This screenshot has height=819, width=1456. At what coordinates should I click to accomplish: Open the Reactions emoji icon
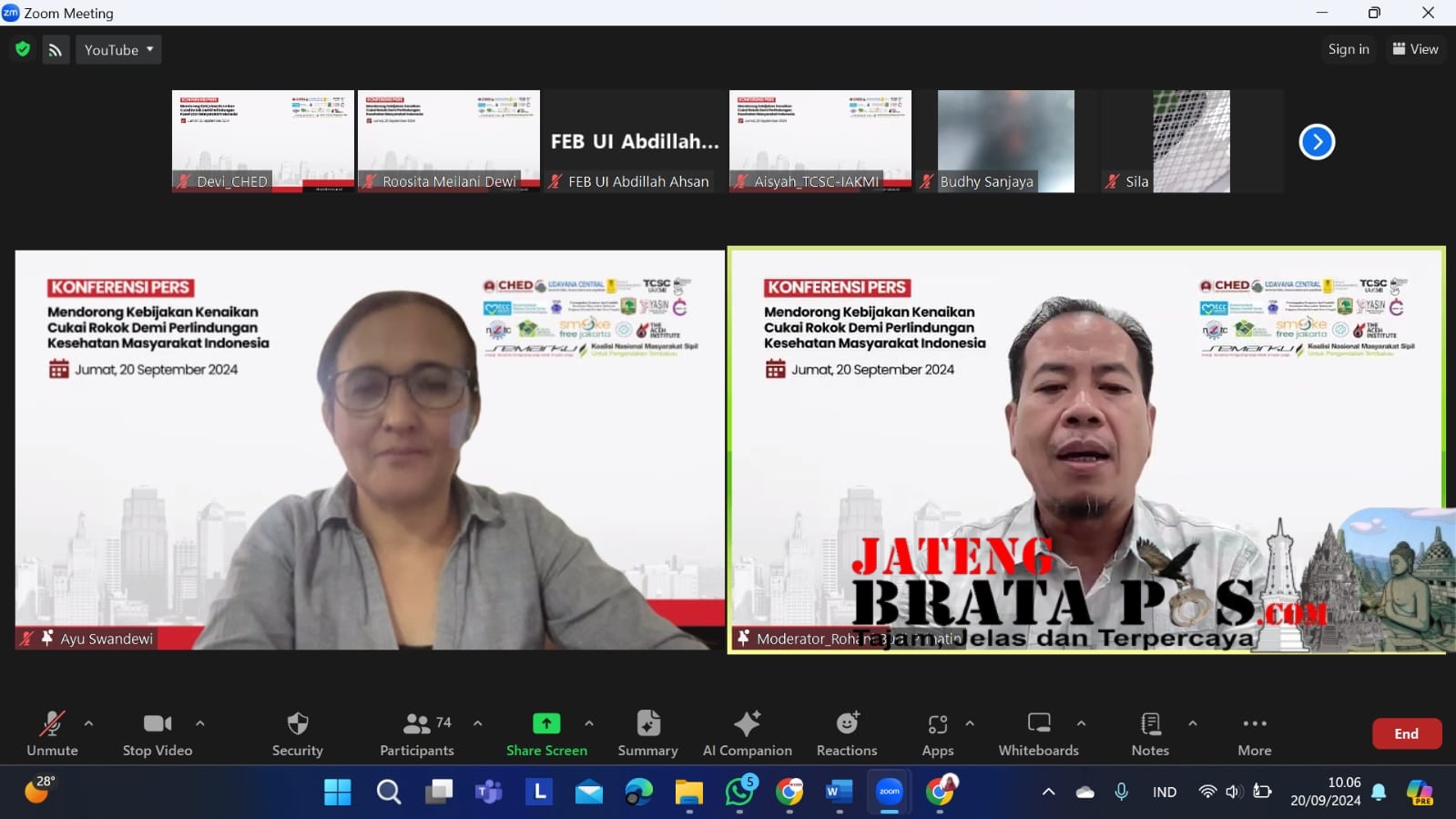point(847,724)
